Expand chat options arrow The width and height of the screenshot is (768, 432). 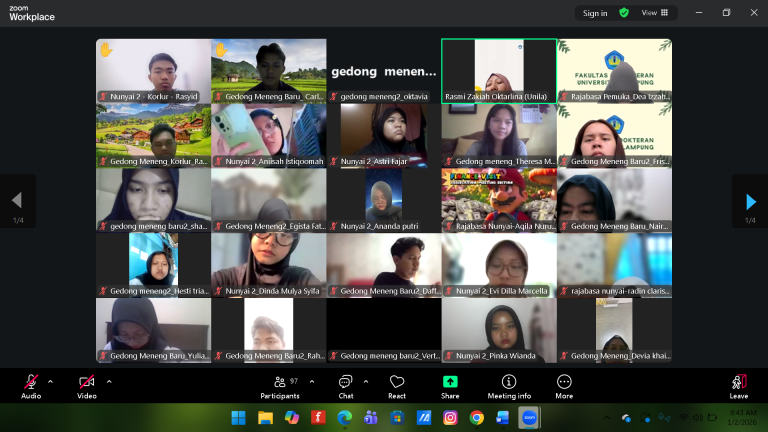point(366,382)
